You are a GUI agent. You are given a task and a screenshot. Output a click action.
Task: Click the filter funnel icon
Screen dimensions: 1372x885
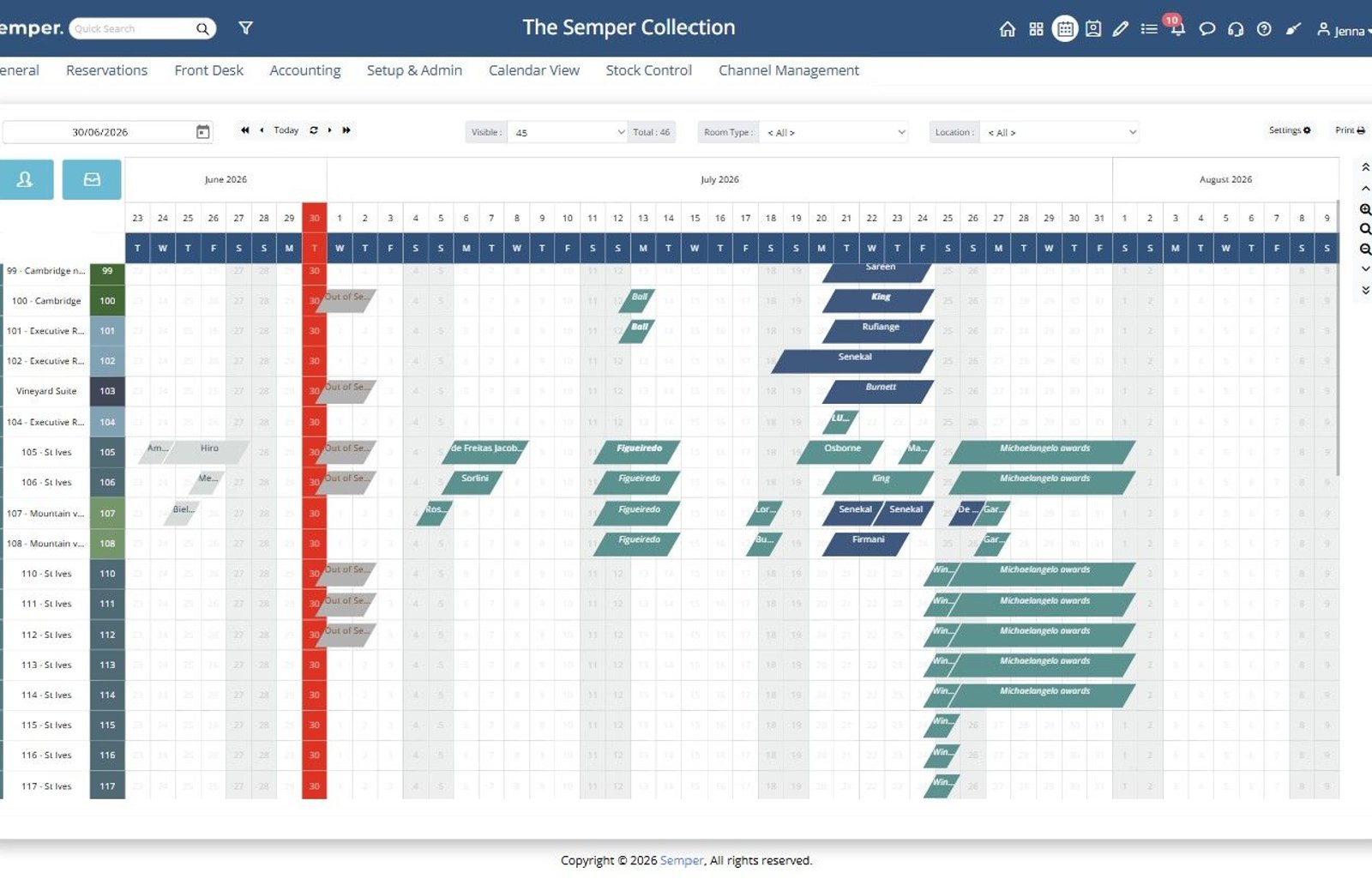point(246,28)
